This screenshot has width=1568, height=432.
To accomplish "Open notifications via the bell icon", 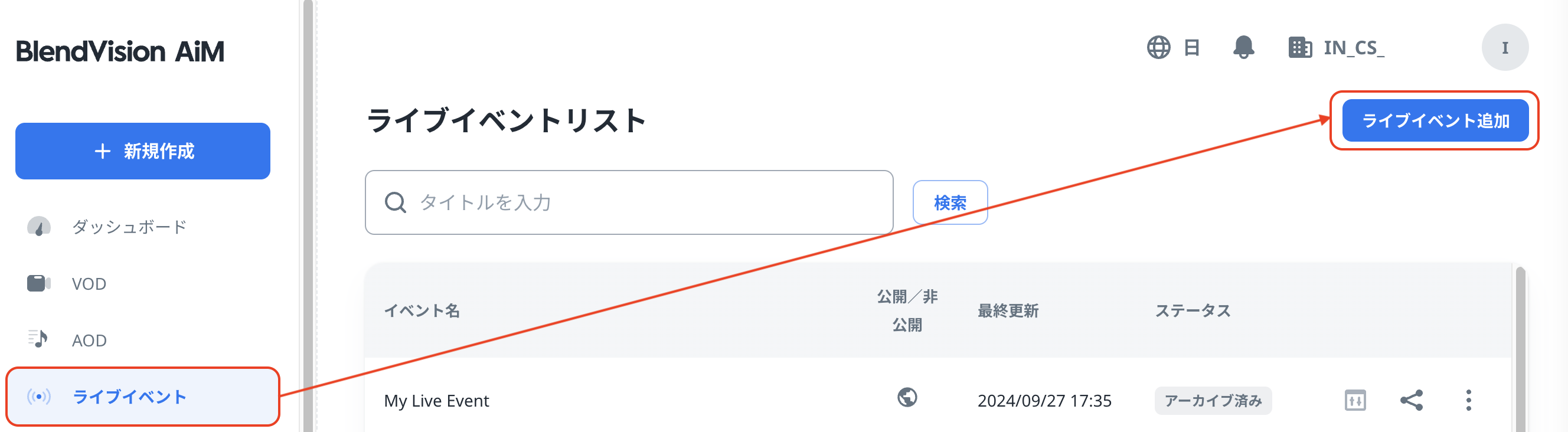I will tap(1243, 48).
